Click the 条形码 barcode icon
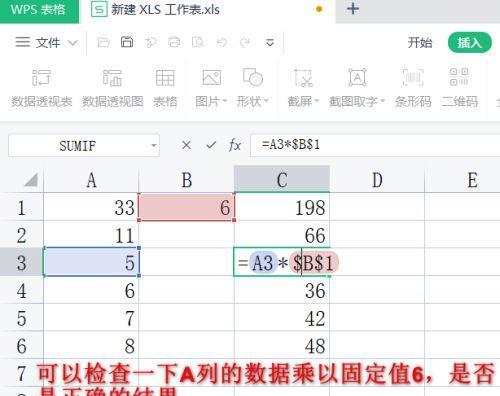500x396 pixels. pos(413,77)
